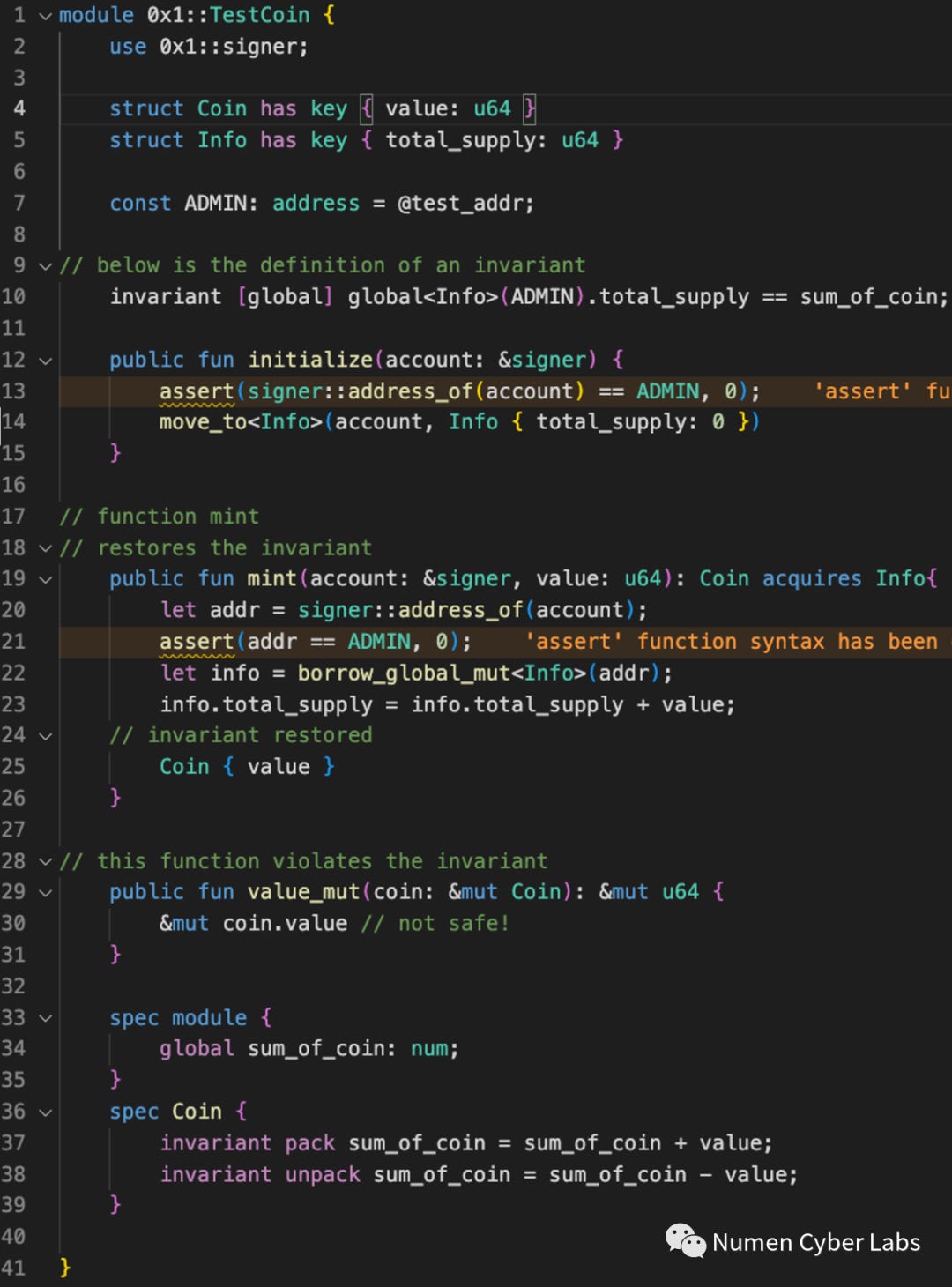Click 'u64' return type on line 29
Image resolution: width=952 pixels, height=1287 pixels.
tap(681, 892)
